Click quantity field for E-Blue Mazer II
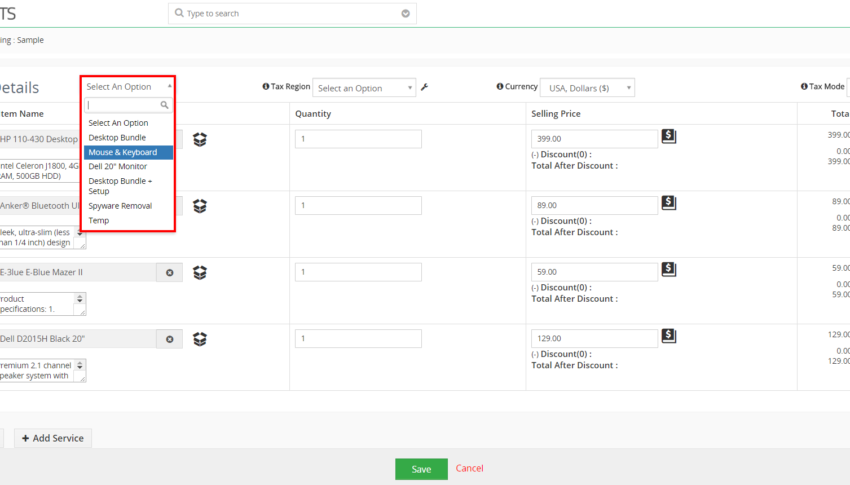 point(358,272)
